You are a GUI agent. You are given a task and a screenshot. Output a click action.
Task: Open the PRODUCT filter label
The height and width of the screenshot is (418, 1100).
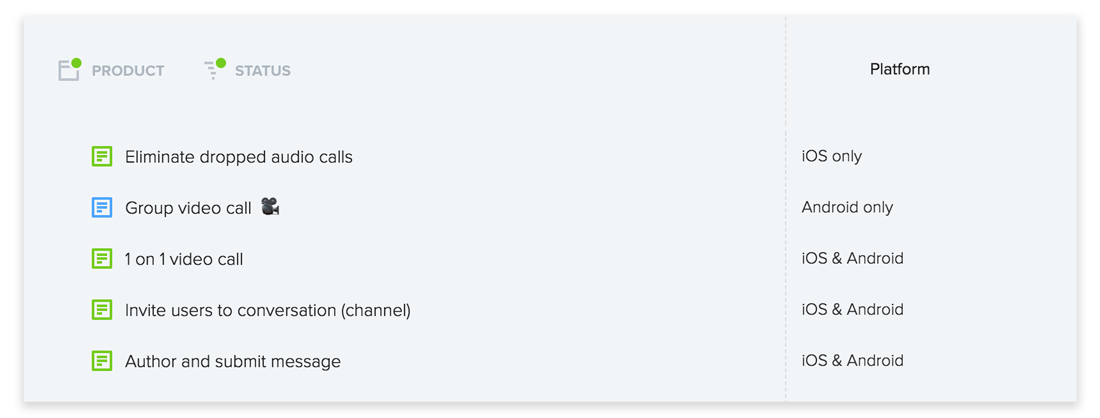tap(128, 71)
